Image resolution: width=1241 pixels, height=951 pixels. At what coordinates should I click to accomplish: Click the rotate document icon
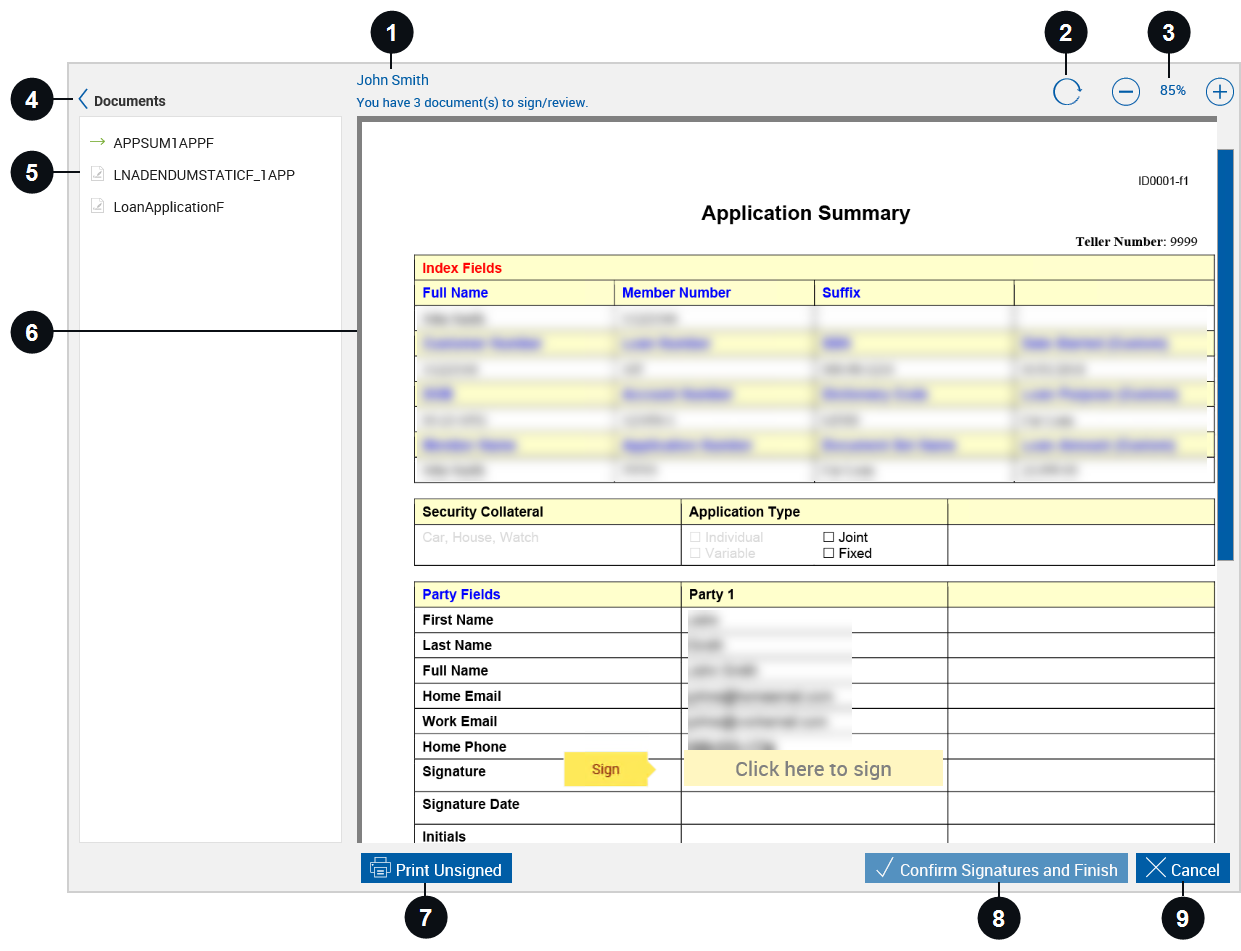point(1067,92)
